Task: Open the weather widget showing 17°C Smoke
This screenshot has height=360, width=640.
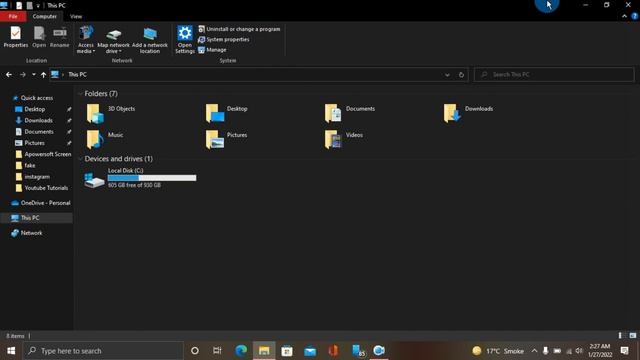Action: [x=498, y=351]
